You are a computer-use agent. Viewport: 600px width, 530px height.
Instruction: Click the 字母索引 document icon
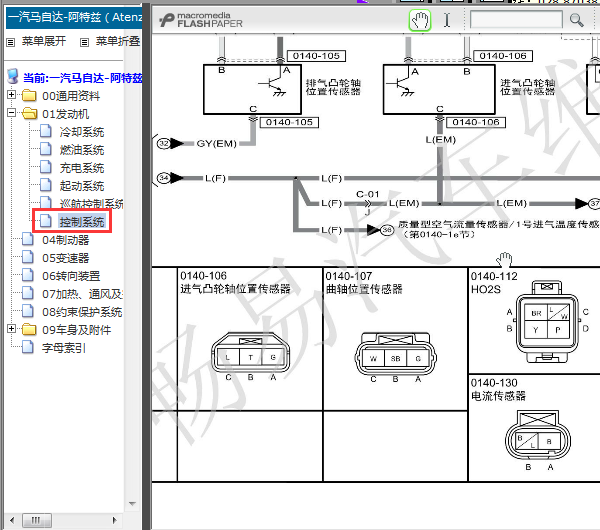28,347
